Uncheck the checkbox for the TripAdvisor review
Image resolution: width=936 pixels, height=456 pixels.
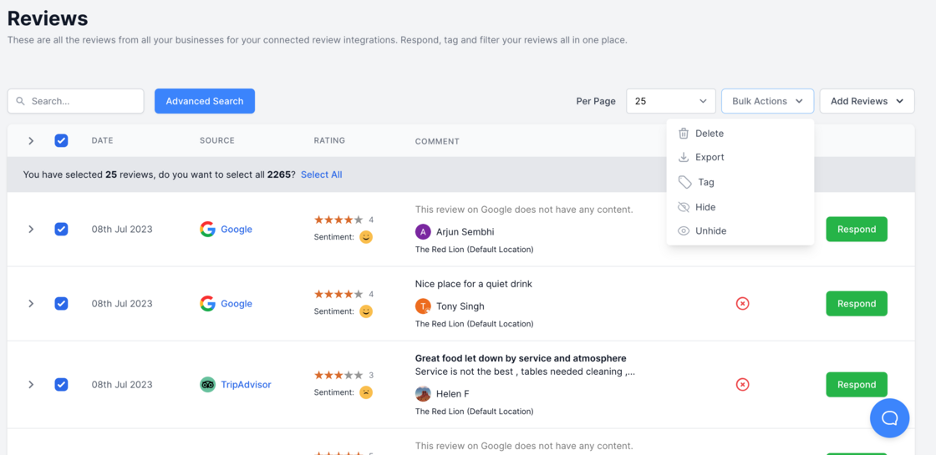pos(61,384)
